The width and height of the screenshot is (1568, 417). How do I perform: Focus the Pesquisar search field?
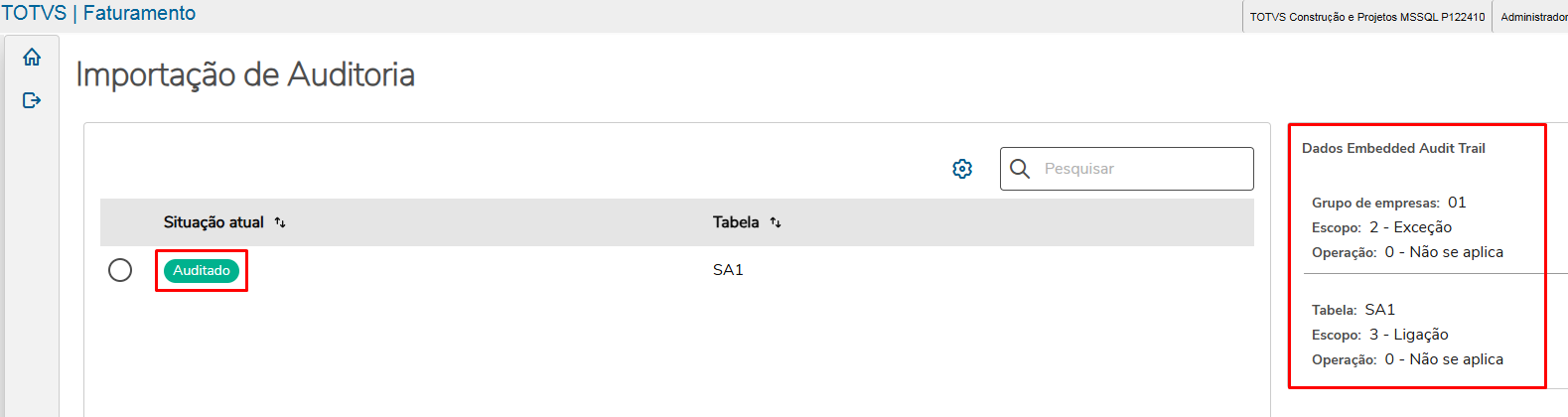click(1142, 169)
